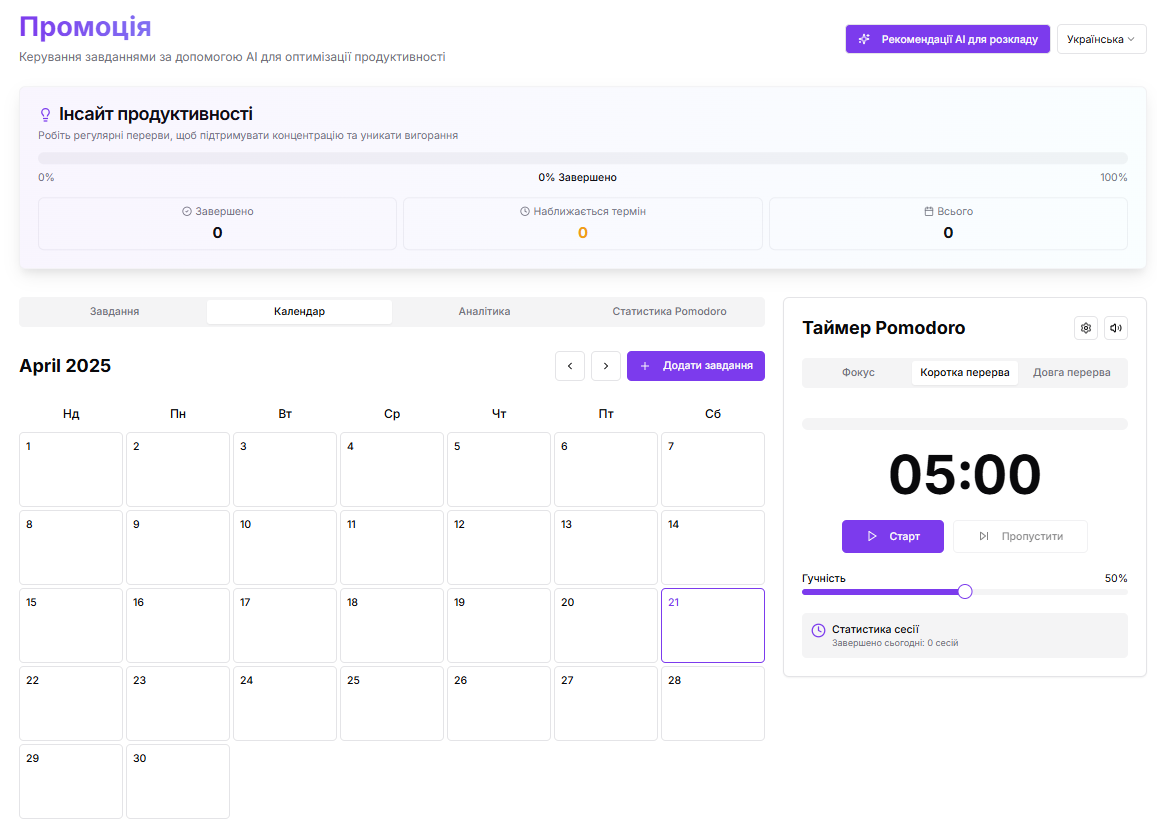Click the calendar icon next to Всього

click(x=929, y=212)
